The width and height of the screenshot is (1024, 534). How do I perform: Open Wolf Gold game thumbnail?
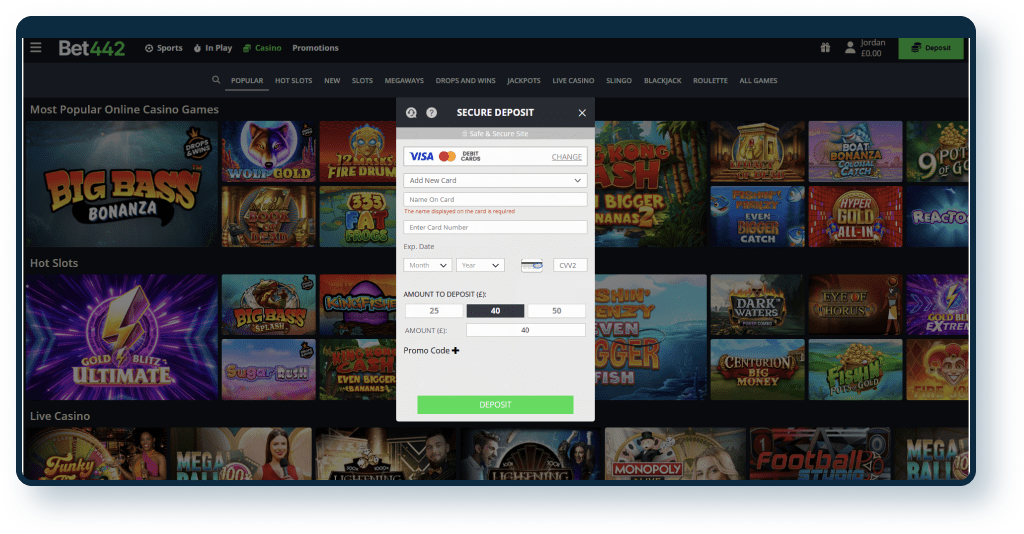[268, 151]
